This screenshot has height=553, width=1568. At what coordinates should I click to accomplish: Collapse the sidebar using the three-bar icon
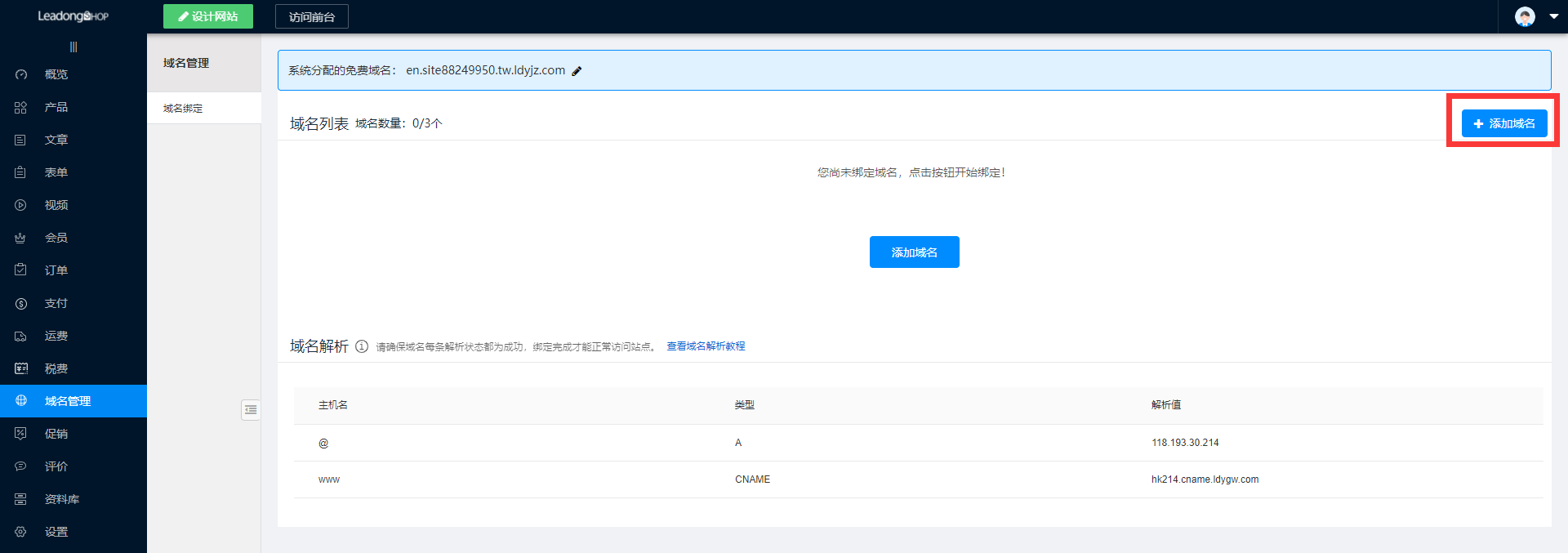tap(73, 47)
